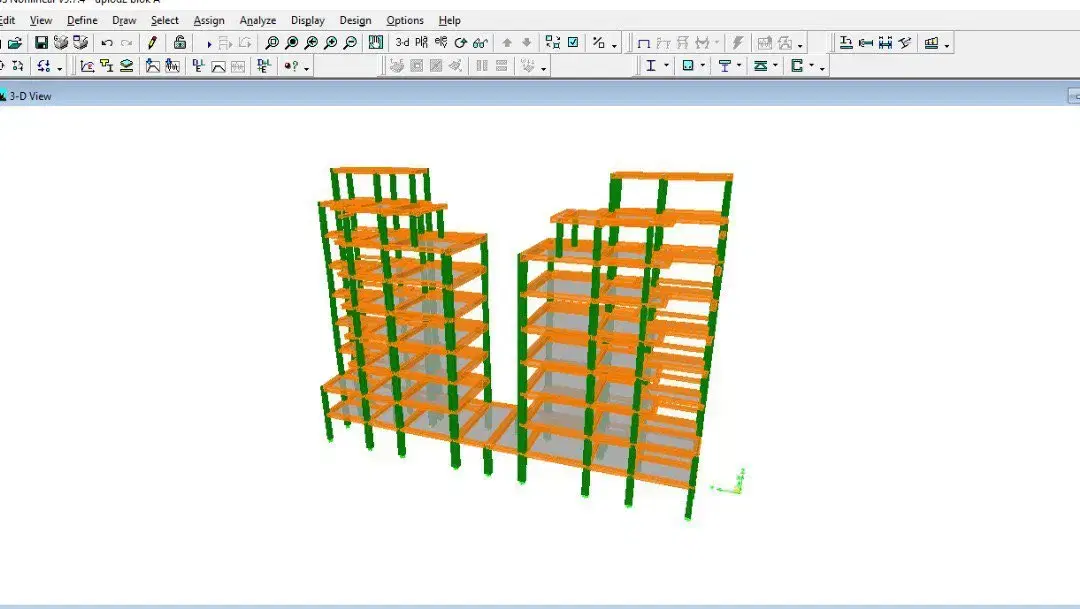Click the Undo arrow icon
The image size is (1080, 609).
pyautogui.click(x=107, y=43)
